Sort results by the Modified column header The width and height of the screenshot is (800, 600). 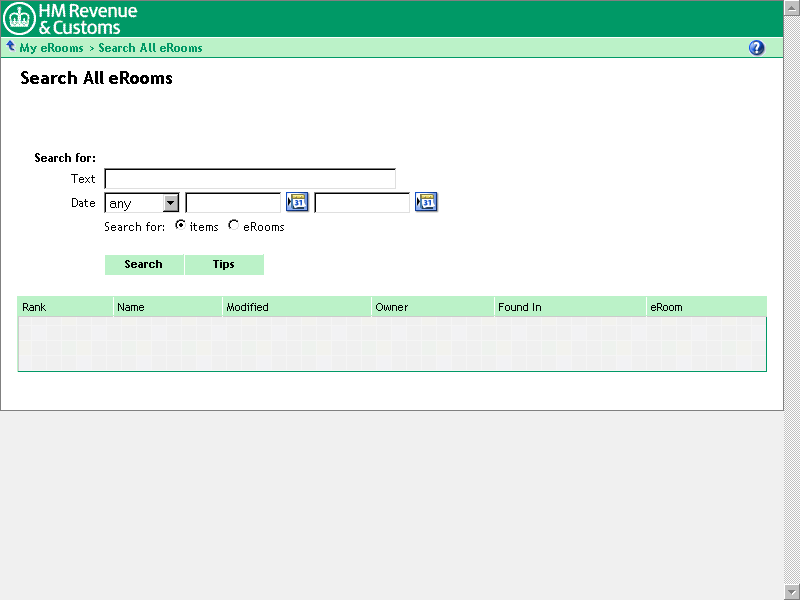247,307
